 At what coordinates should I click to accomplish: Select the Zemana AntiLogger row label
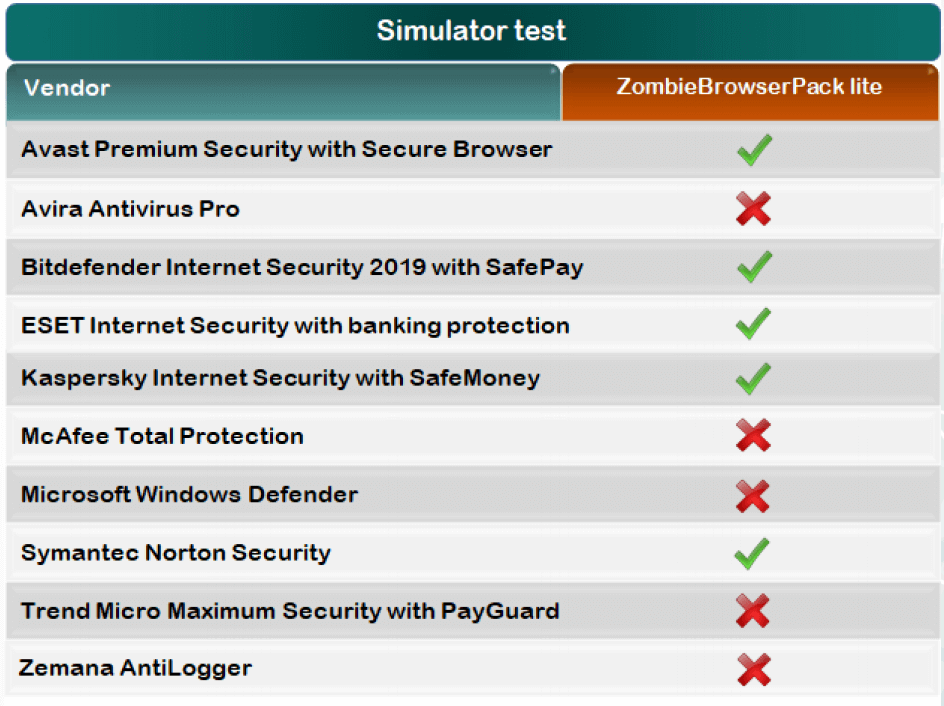point(136,668)
